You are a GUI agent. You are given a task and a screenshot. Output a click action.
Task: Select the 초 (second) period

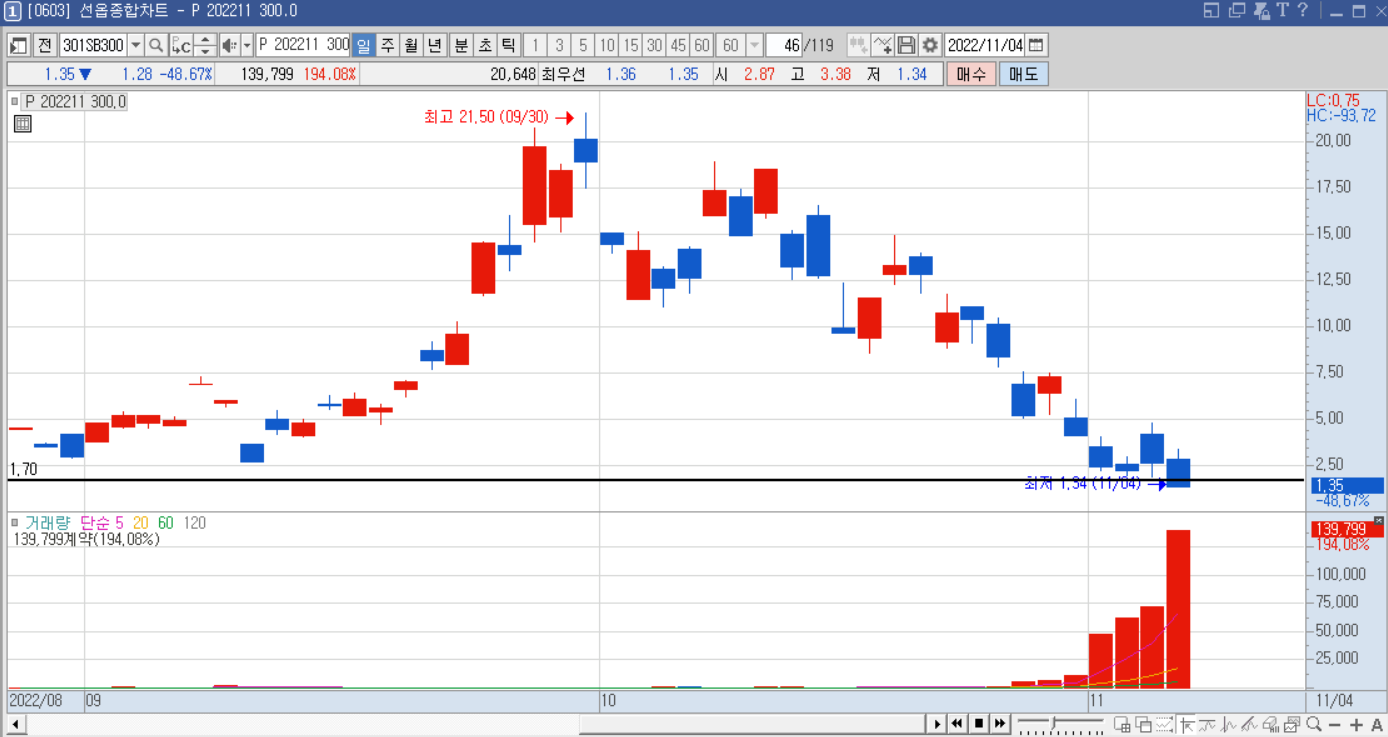pyautogui.click(x=485, y=45)
